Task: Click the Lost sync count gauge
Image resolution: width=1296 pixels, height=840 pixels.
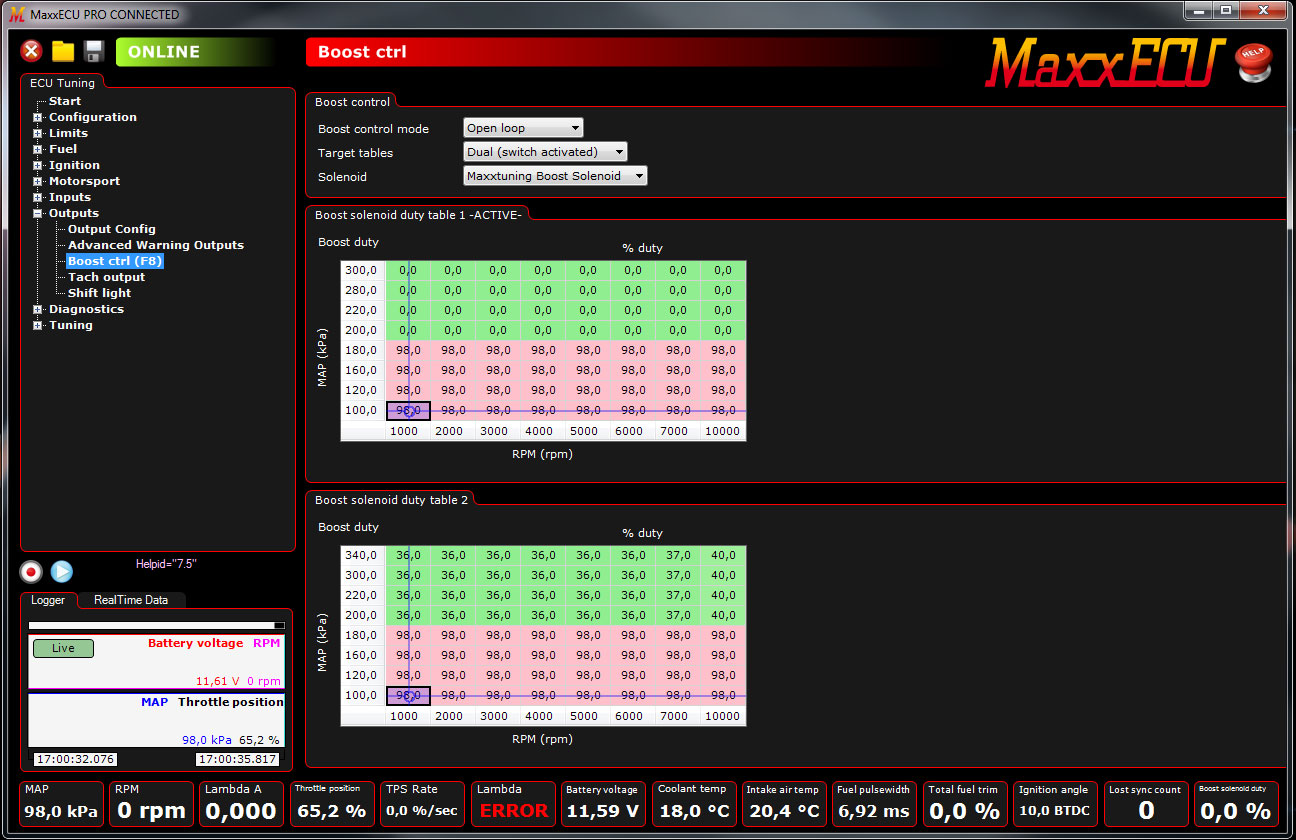Action: point(1145,804)
